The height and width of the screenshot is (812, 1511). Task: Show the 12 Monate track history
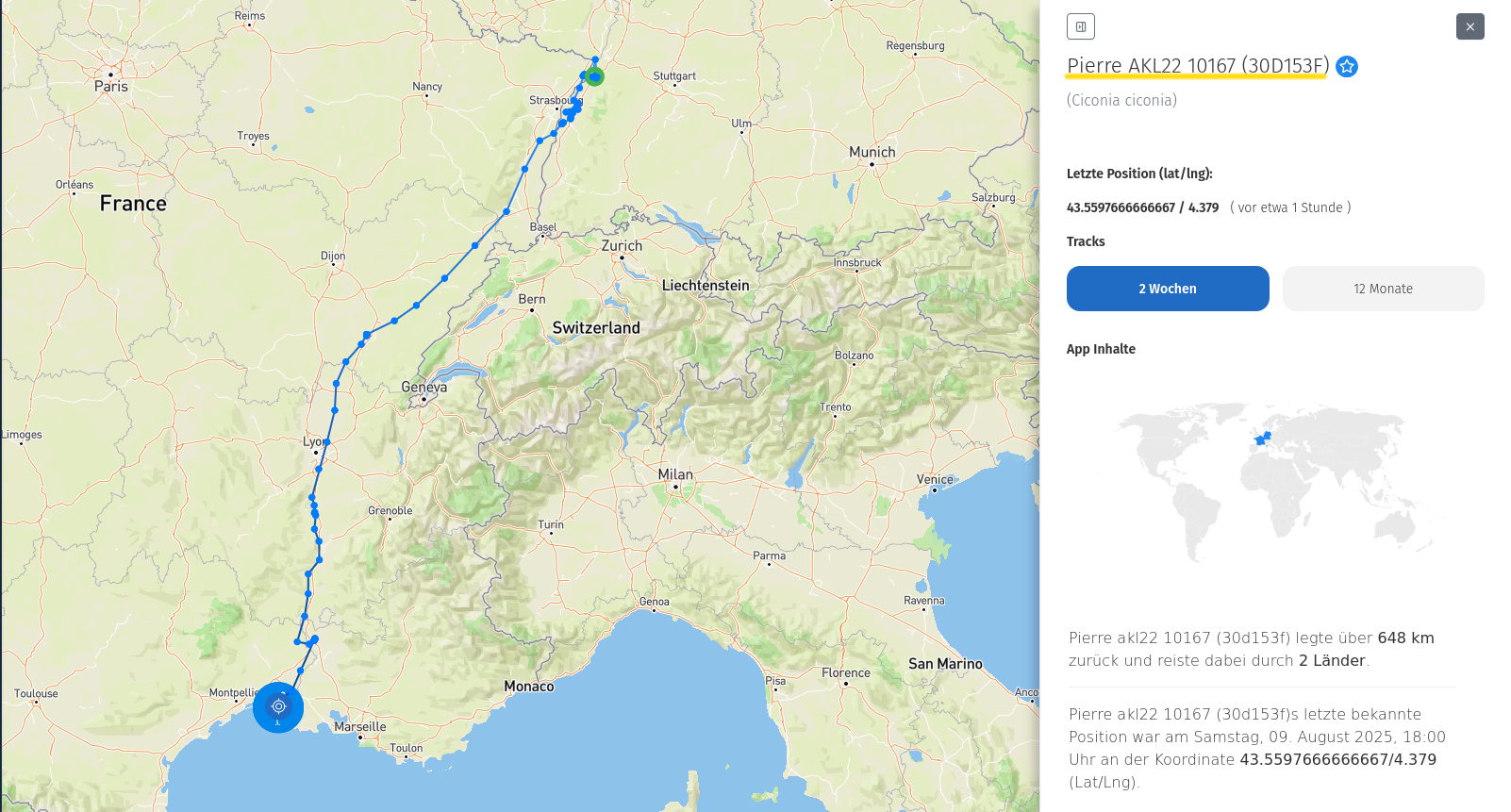pyautogui.click(x=1383, y=289)
